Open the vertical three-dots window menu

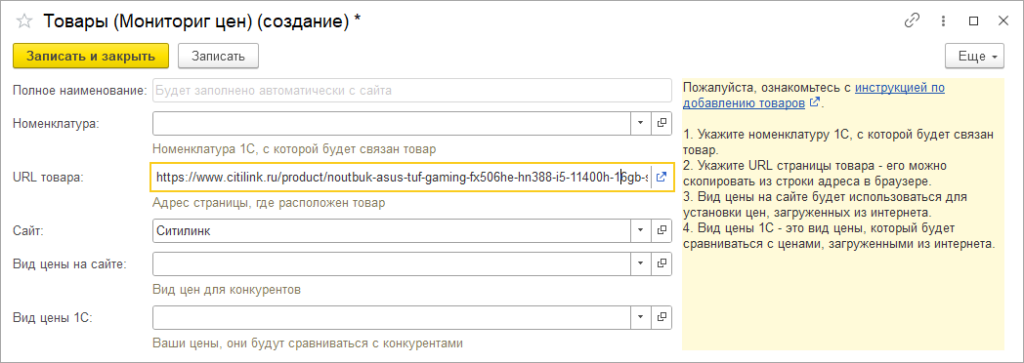pyautogui.click(x=943, y=21)
